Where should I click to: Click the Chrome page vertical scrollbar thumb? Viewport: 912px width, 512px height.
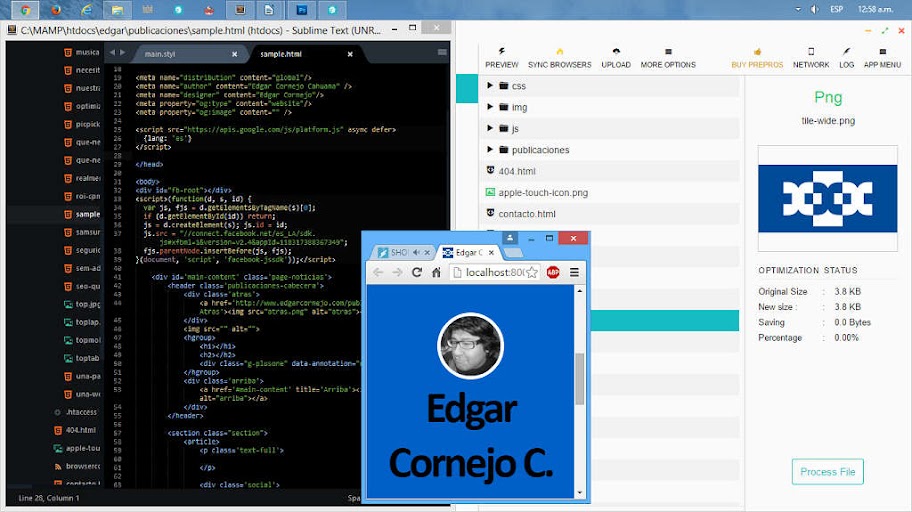click(x=579, y=378)
